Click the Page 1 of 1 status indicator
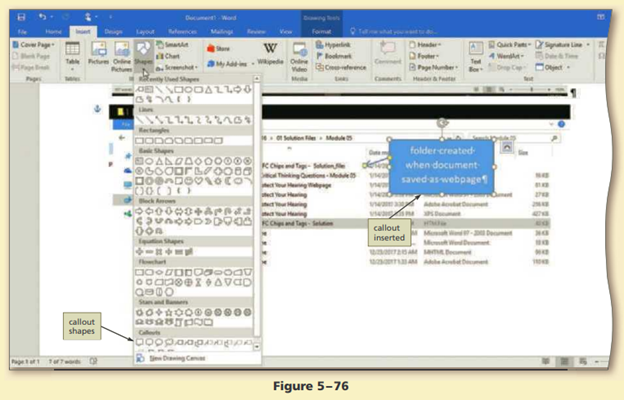 click(x=25, y=361)
